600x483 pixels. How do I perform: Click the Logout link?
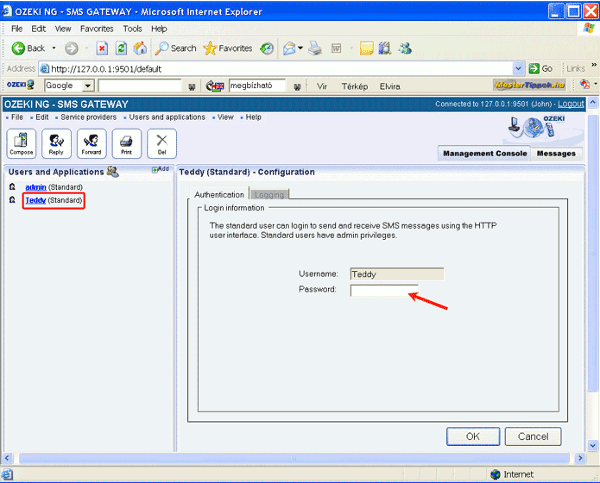click(x=571, y=104)
